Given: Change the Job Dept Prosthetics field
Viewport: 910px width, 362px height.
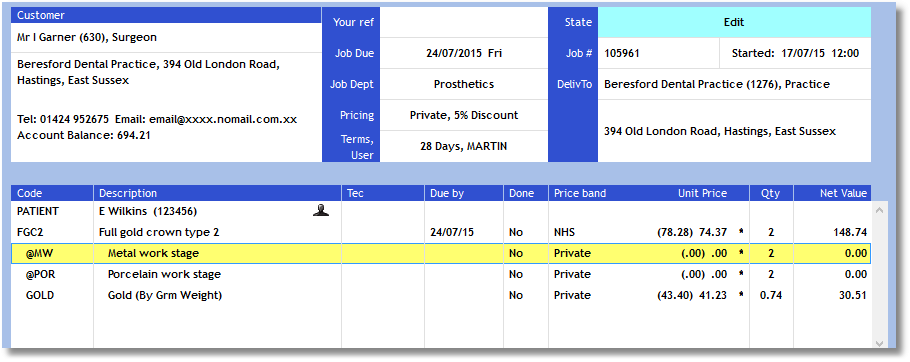Looking at the screenshot, I should click(464, 84).
